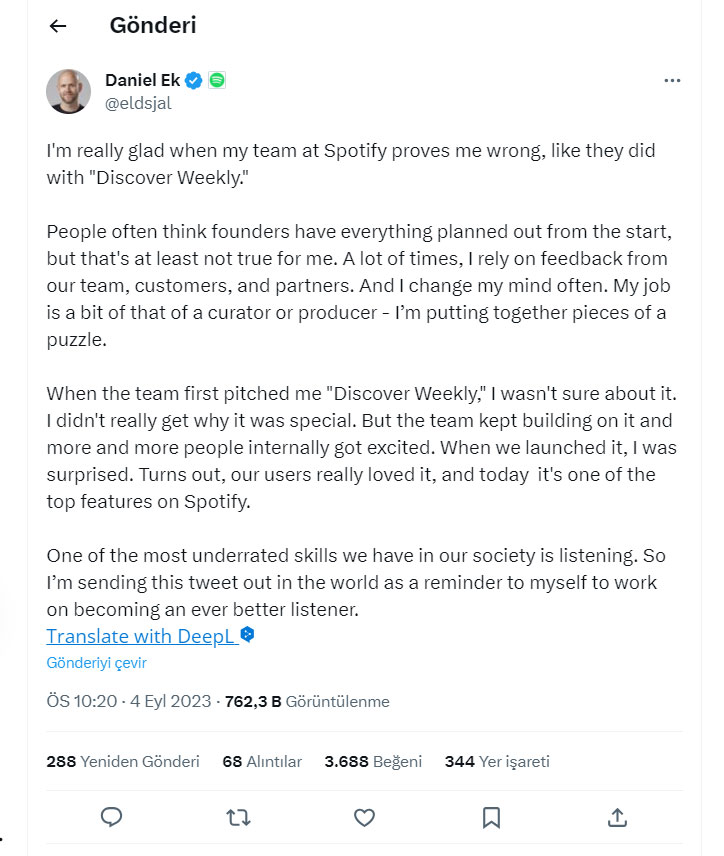
Task: Click the Translate with DeepL link
Action: (x=141, y=636)
